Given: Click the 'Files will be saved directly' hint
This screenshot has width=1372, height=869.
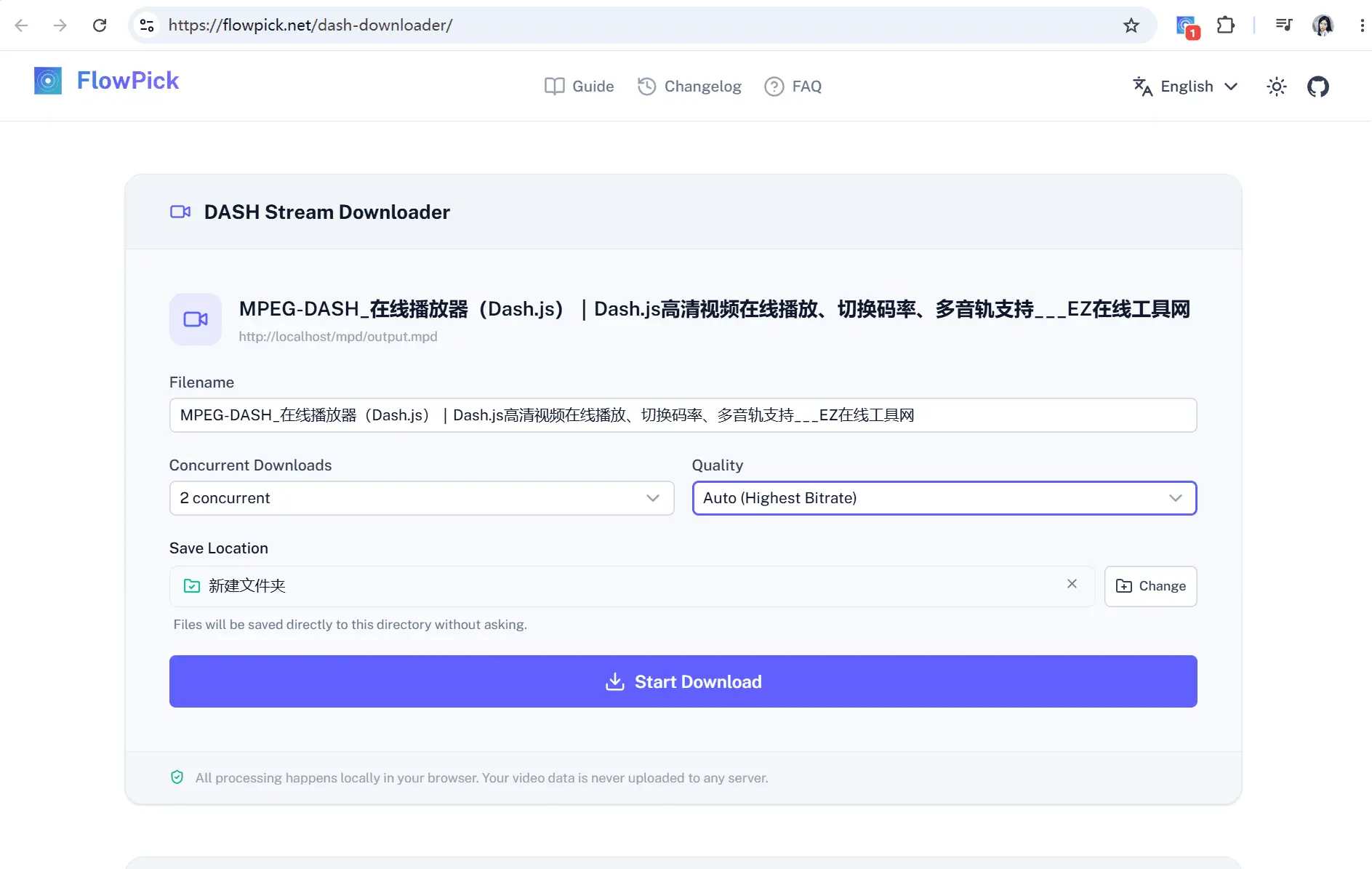Looking at the screenshot, I should click(350, 625).
